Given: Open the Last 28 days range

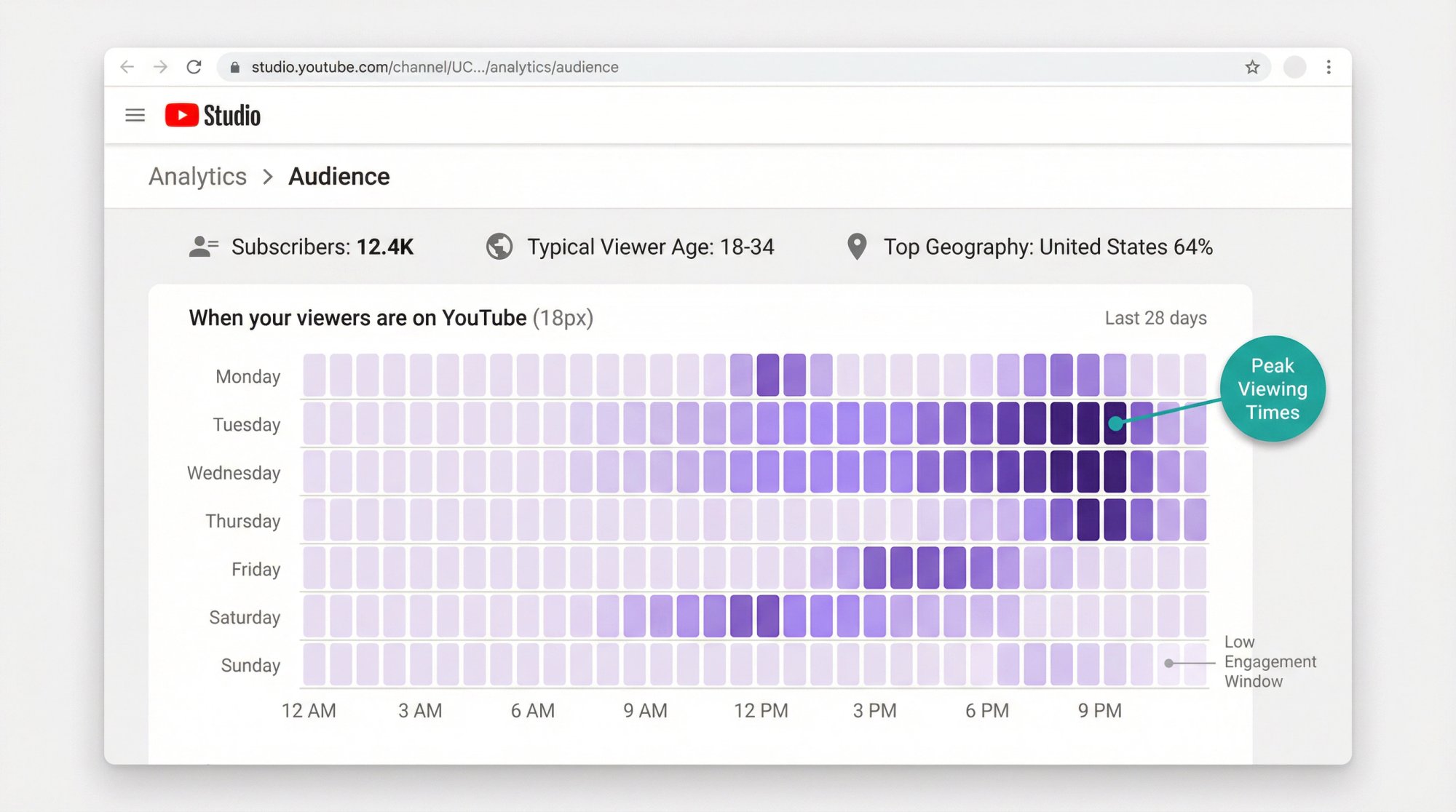Looking at the screenshot, I should pos(1155,318).
